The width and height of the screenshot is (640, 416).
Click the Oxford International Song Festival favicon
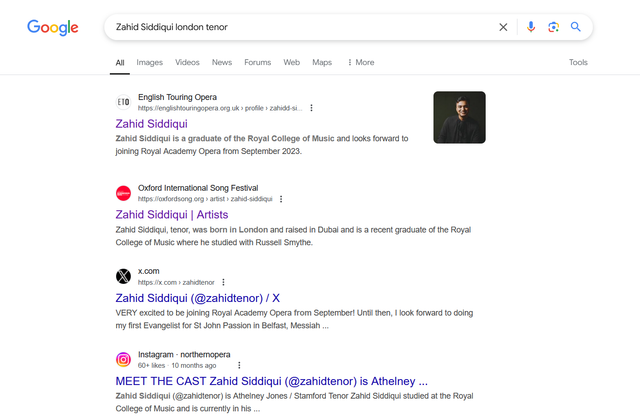pos(123,193)
